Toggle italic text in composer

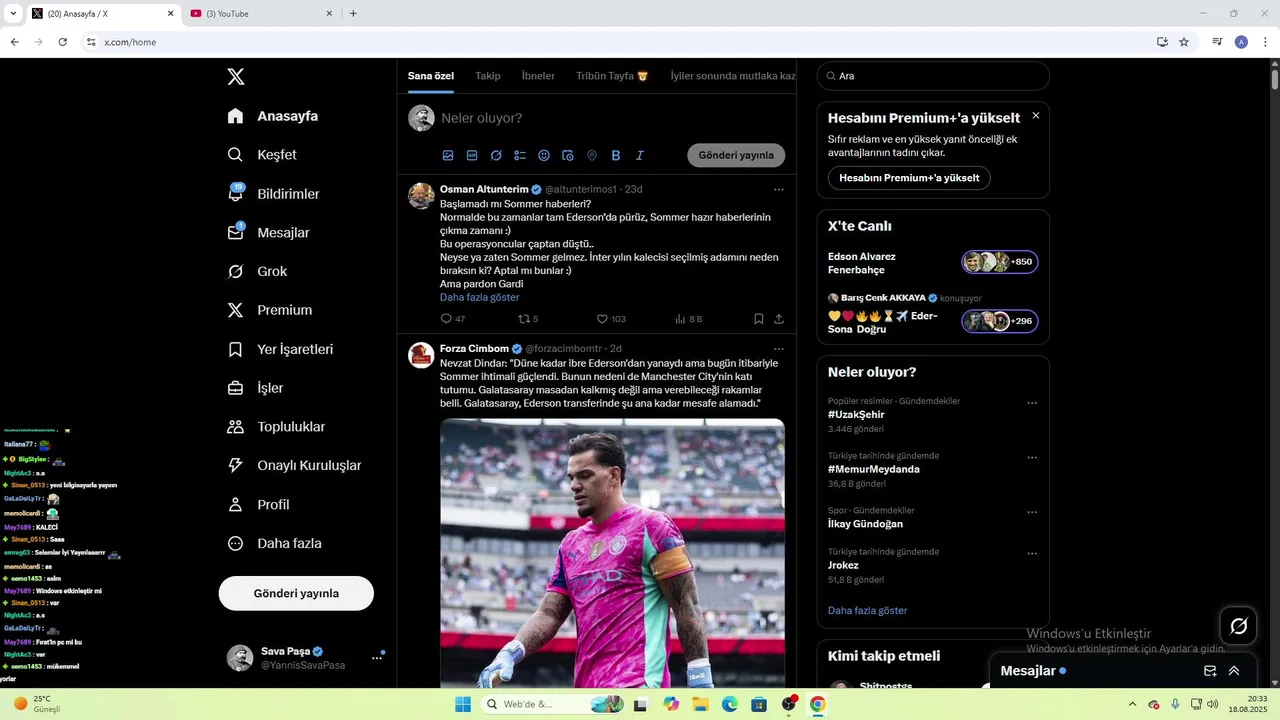640,156
